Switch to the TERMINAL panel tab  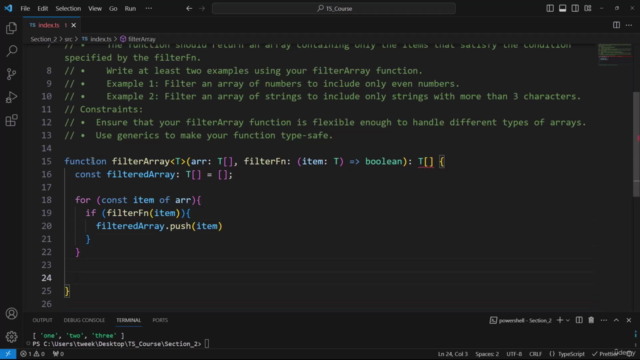(129, 320)
